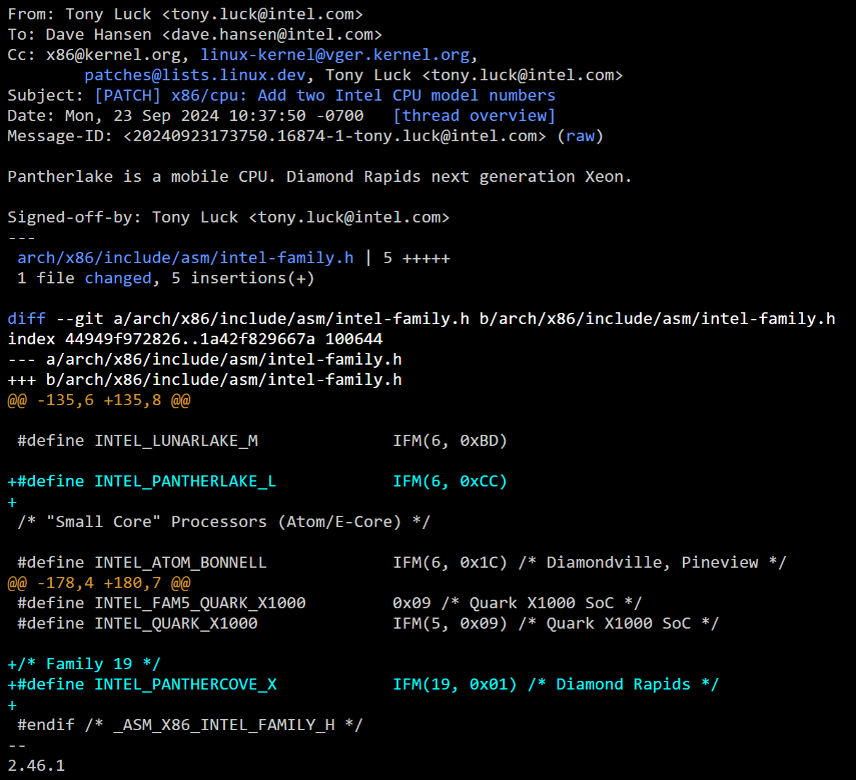856x780 pixels.
Task: Click the Message-ID value text
Action: (x=334, y=136)
